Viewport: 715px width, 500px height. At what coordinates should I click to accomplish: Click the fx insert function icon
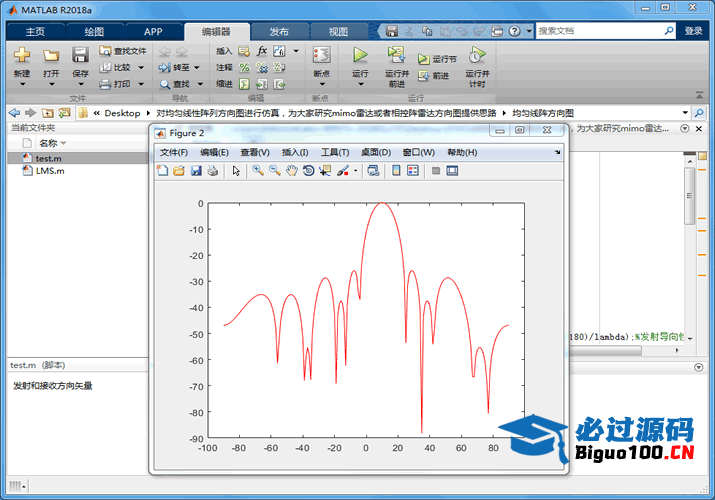(262, 51)
